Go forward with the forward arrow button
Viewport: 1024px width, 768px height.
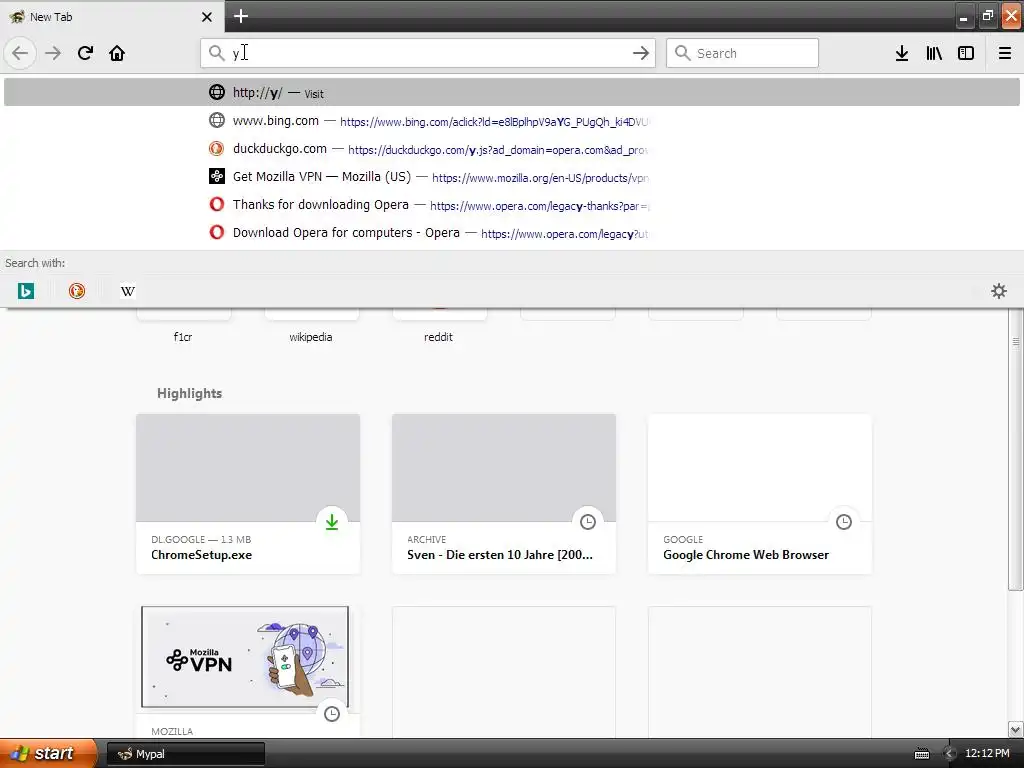53,53
